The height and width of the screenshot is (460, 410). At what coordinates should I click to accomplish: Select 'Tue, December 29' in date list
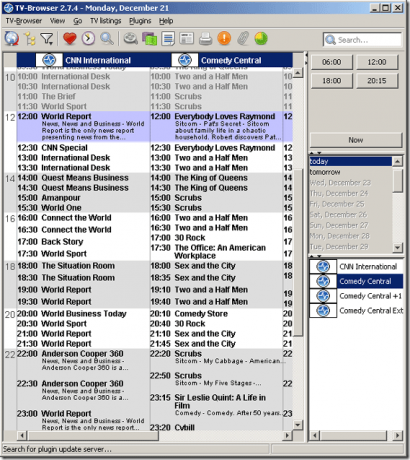click(x=351, y=247)
